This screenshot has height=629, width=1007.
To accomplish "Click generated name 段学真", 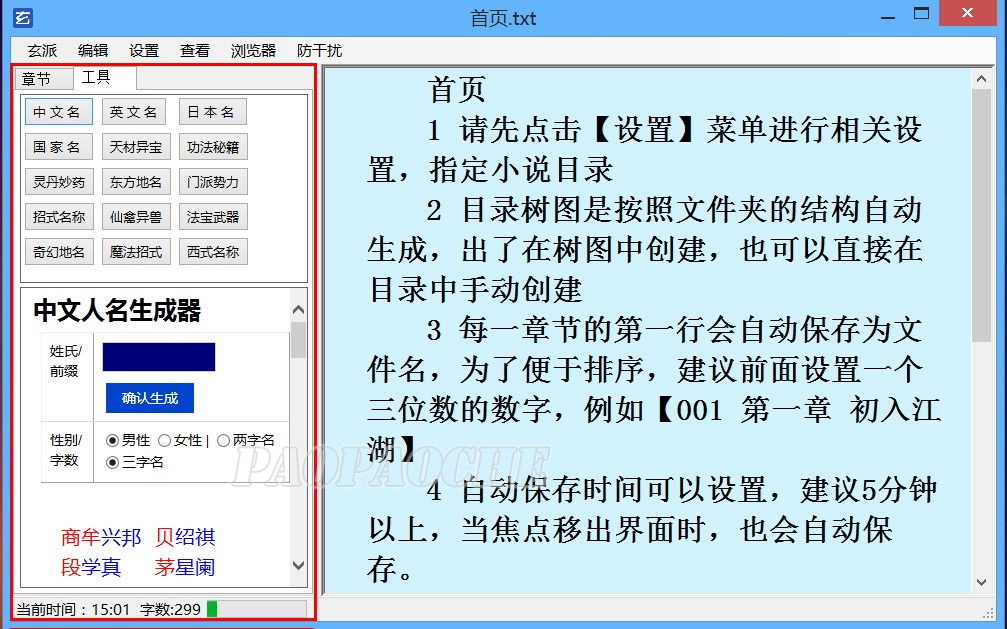I will point(91,567).
